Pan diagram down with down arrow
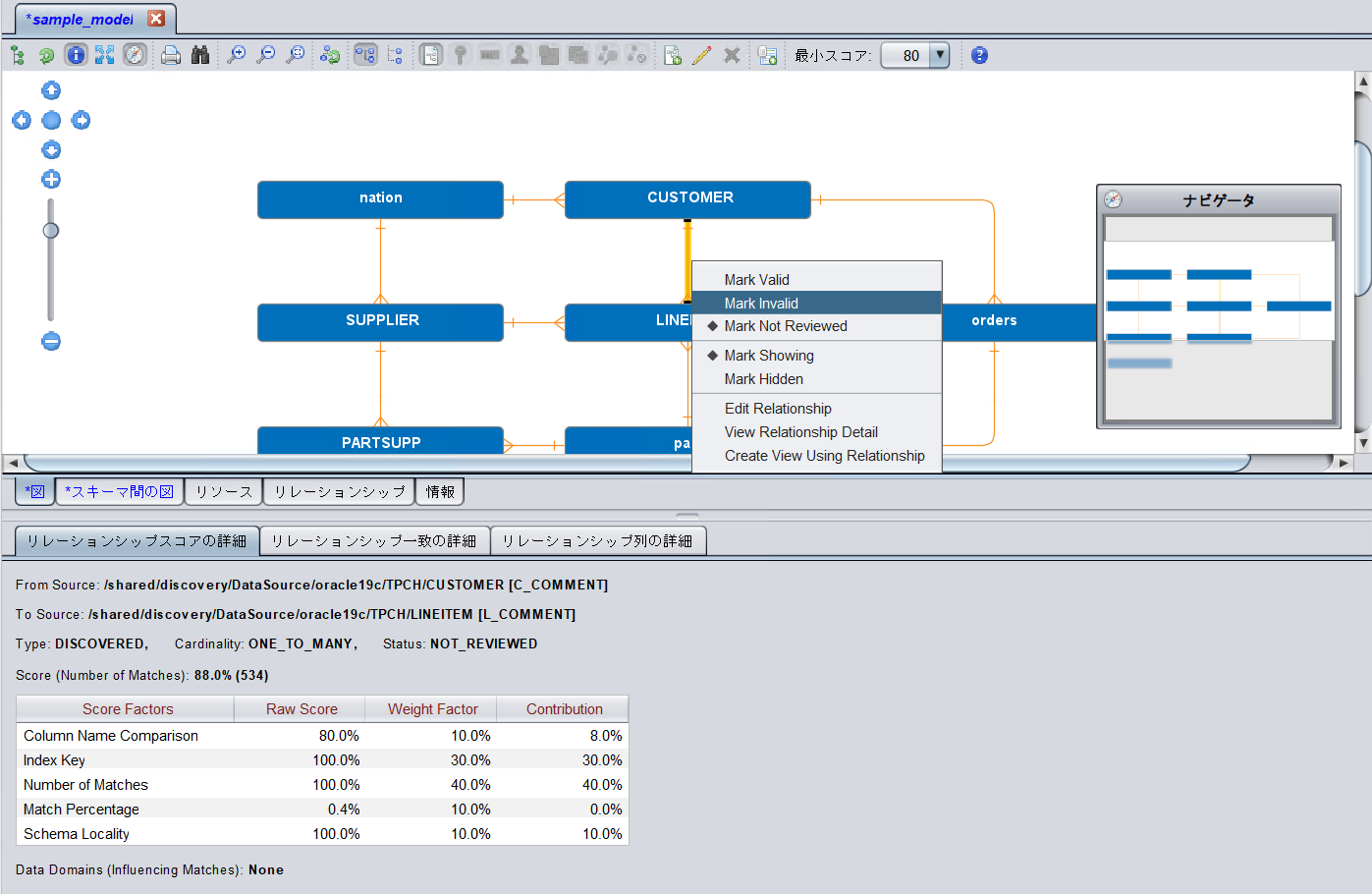This screenshot has height=894, width=1372. click(51, 149)
